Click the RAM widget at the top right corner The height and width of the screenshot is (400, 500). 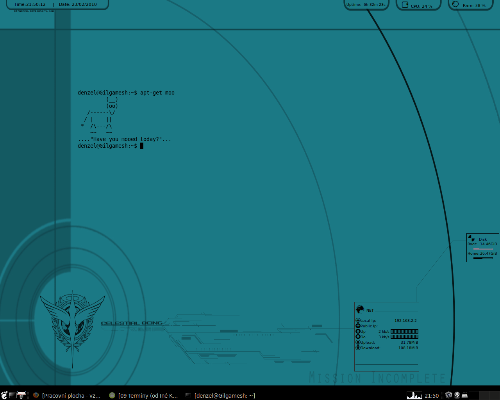pyautogui.click(x=471, y=5)
